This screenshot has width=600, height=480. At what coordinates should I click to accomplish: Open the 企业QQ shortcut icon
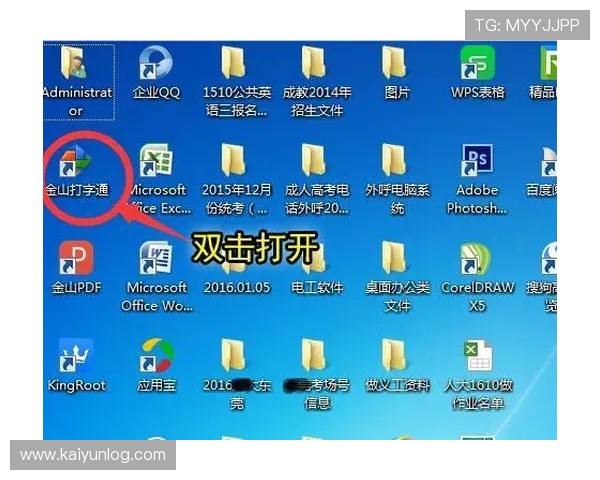(x=156, y=63)
